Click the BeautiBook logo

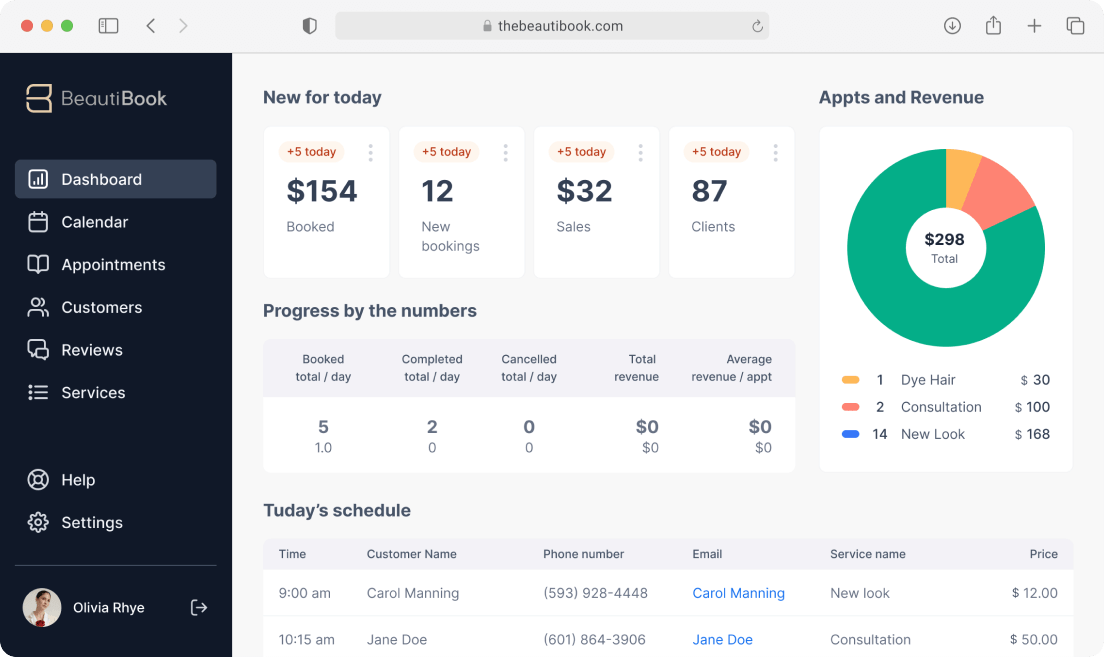[94, 98]
